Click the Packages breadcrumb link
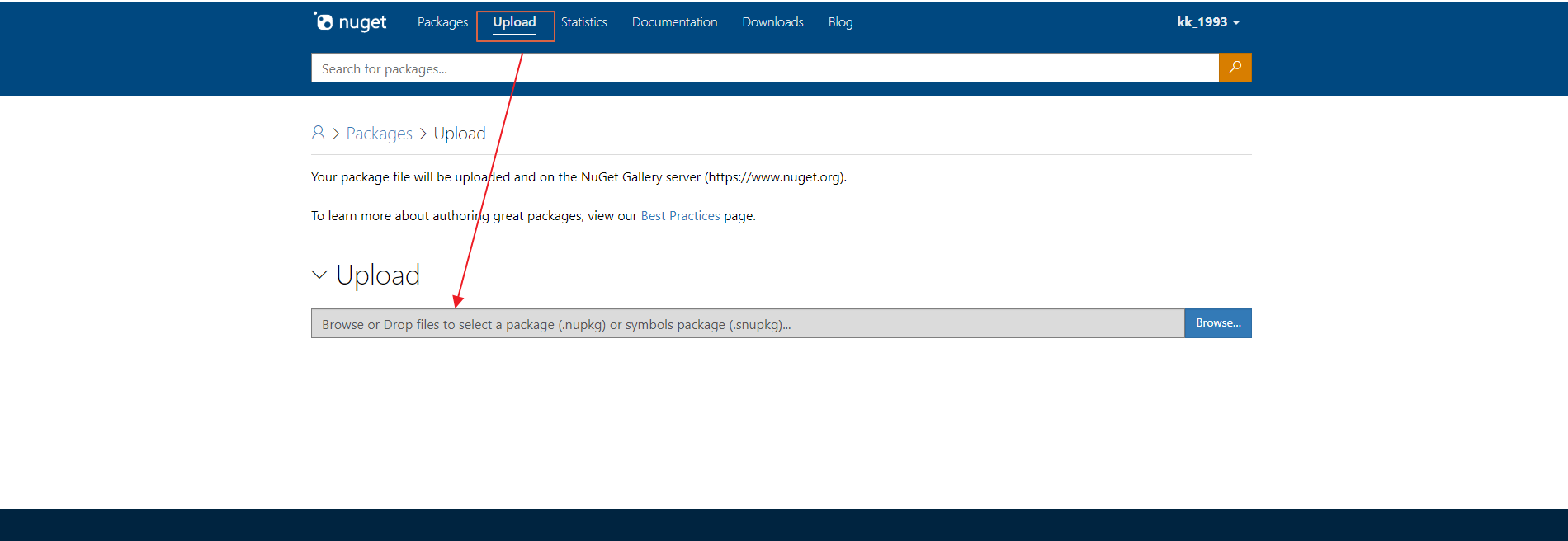The height and width of the screenshot is (541, 1568). coord(379,134)
